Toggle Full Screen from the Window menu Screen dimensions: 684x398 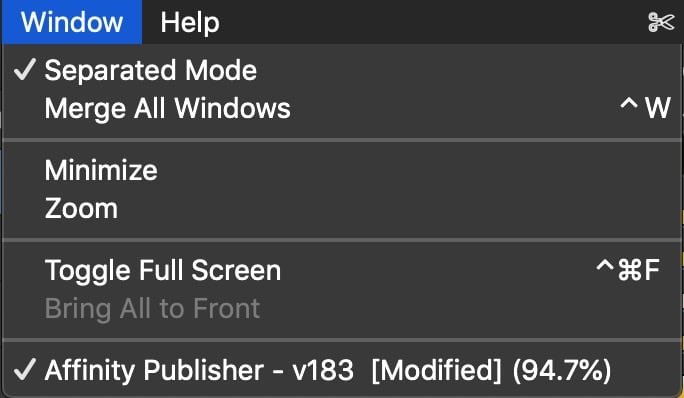tap(342, 270)
